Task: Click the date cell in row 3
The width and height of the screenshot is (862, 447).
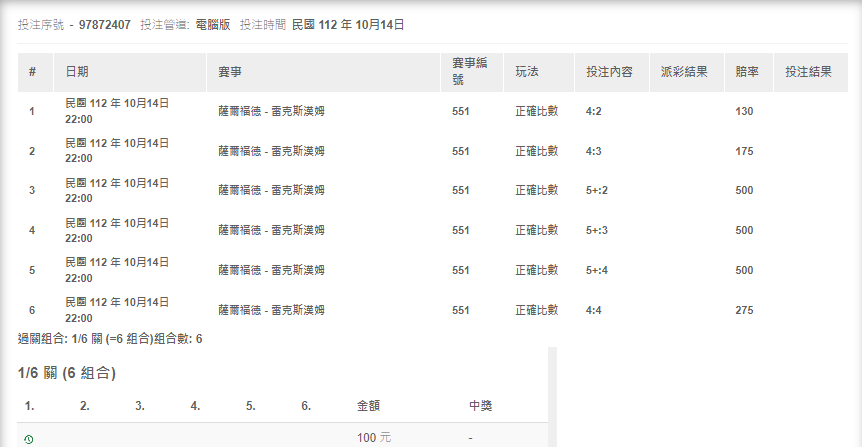Action: (117, 190)
